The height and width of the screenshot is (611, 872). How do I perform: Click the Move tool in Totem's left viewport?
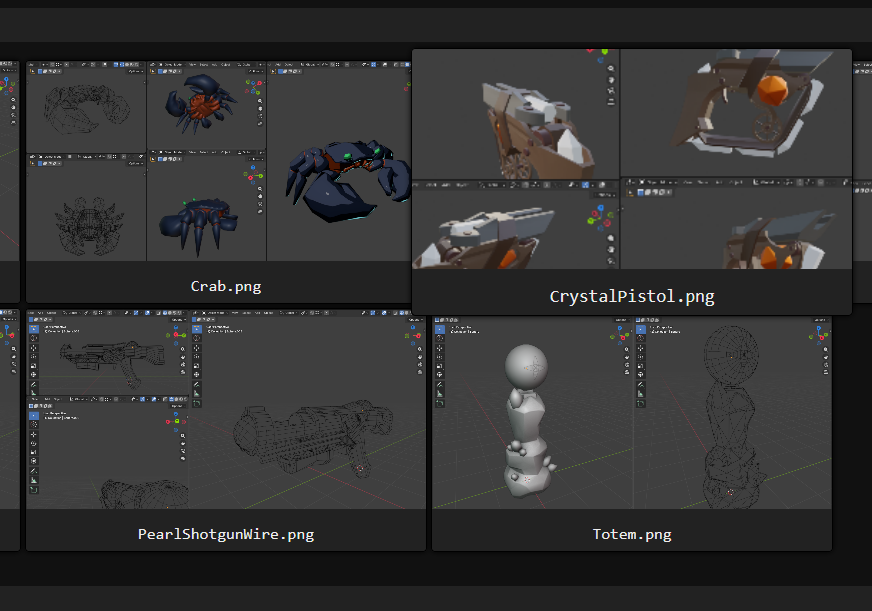click(x=440, y=350)
